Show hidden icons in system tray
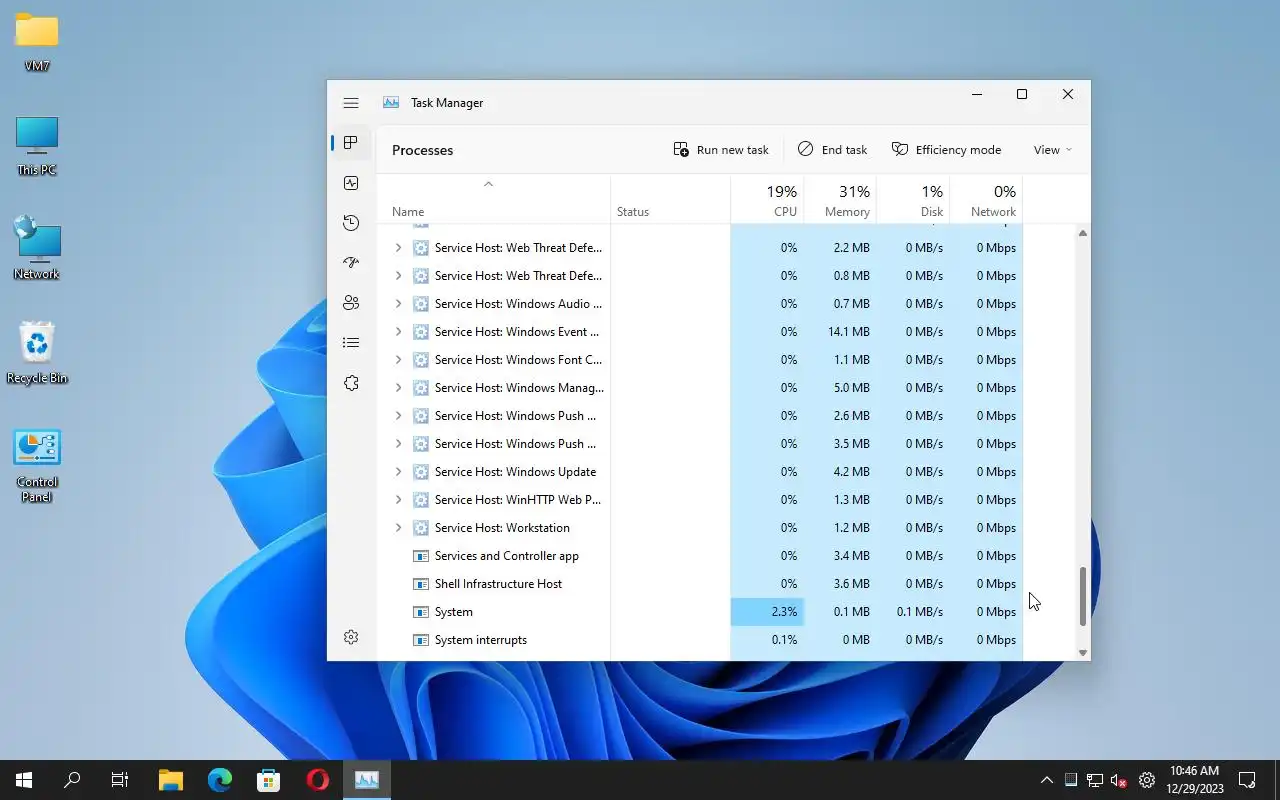Screen dimensions: 1280x800 point(1046,780)
